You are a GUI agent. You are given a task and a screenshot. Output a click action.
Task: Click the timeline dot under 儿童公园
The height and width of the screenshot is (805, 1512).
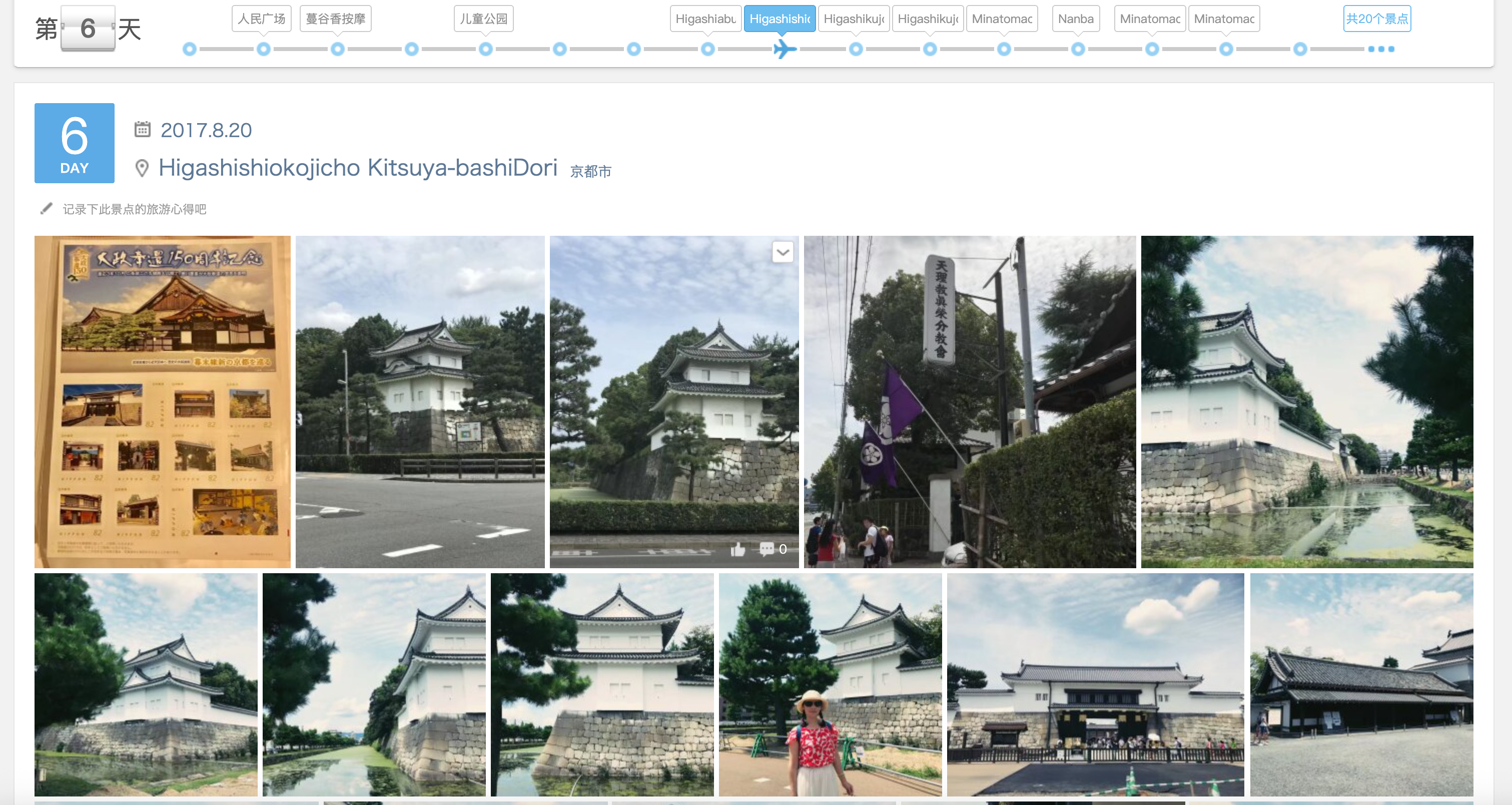click(x=485, y=50)
